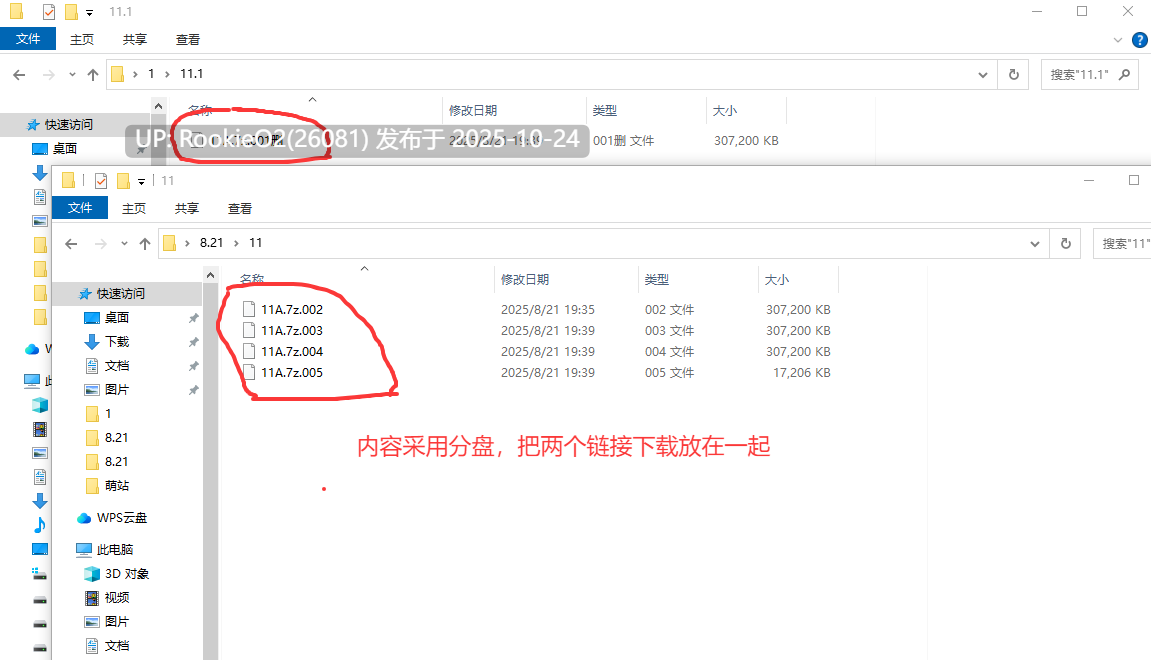Open quick access toolbar dropdown in window 11
The image size is (1151, 660).
pyautogui.click(x=141, y=181)
